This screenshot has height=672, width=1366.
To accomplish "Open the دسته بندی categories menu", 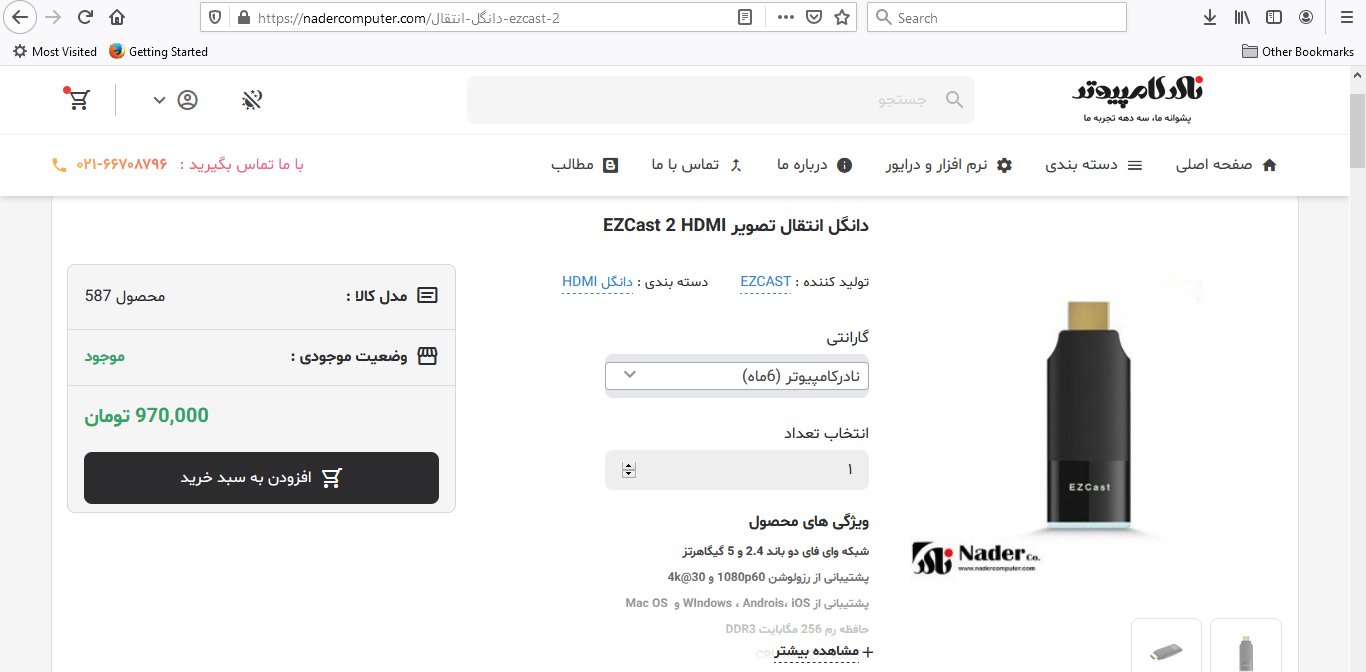I will (1093, 165).
